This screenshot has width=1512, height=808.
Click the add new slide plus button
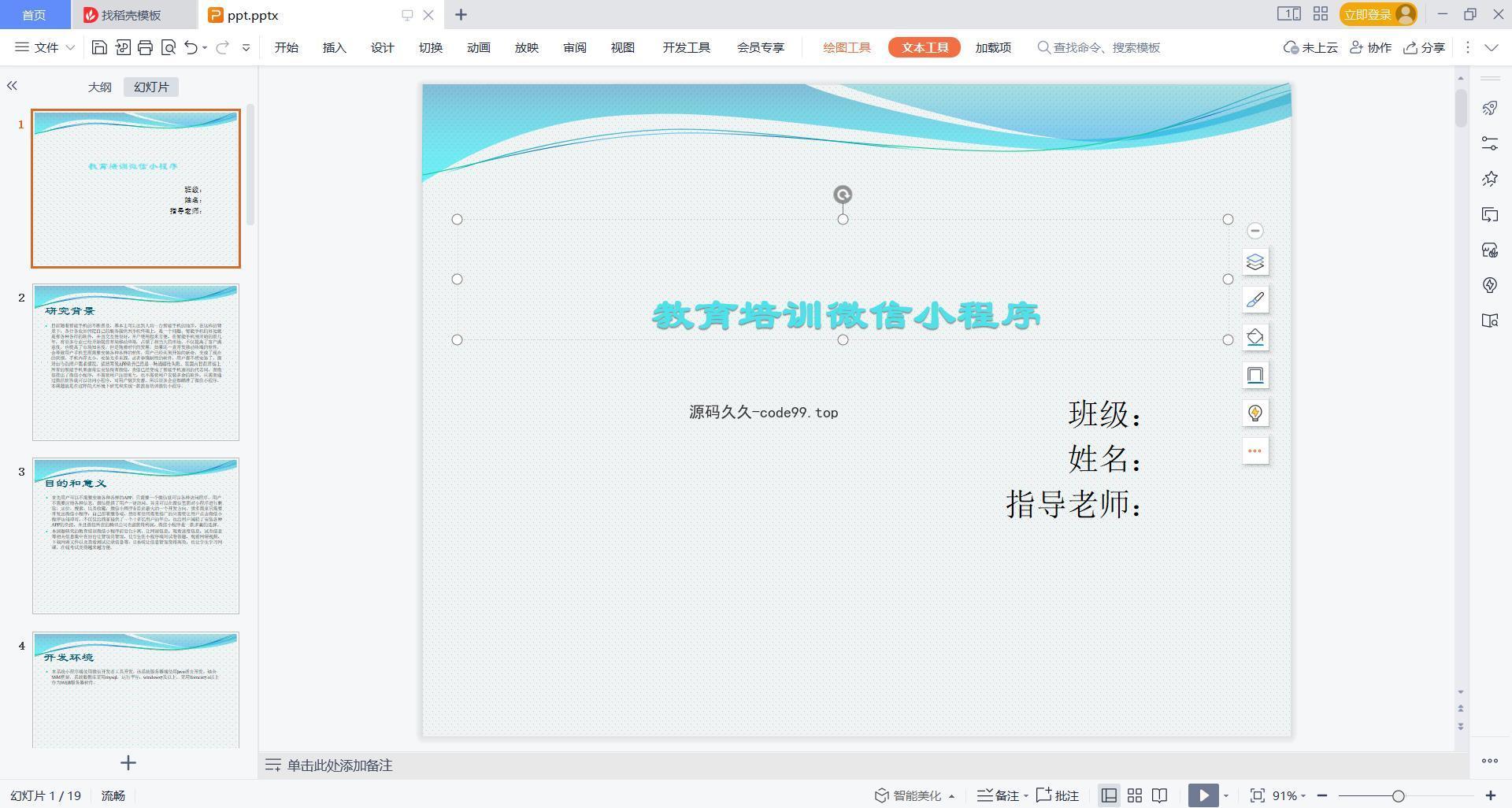(x=128, y=762)
